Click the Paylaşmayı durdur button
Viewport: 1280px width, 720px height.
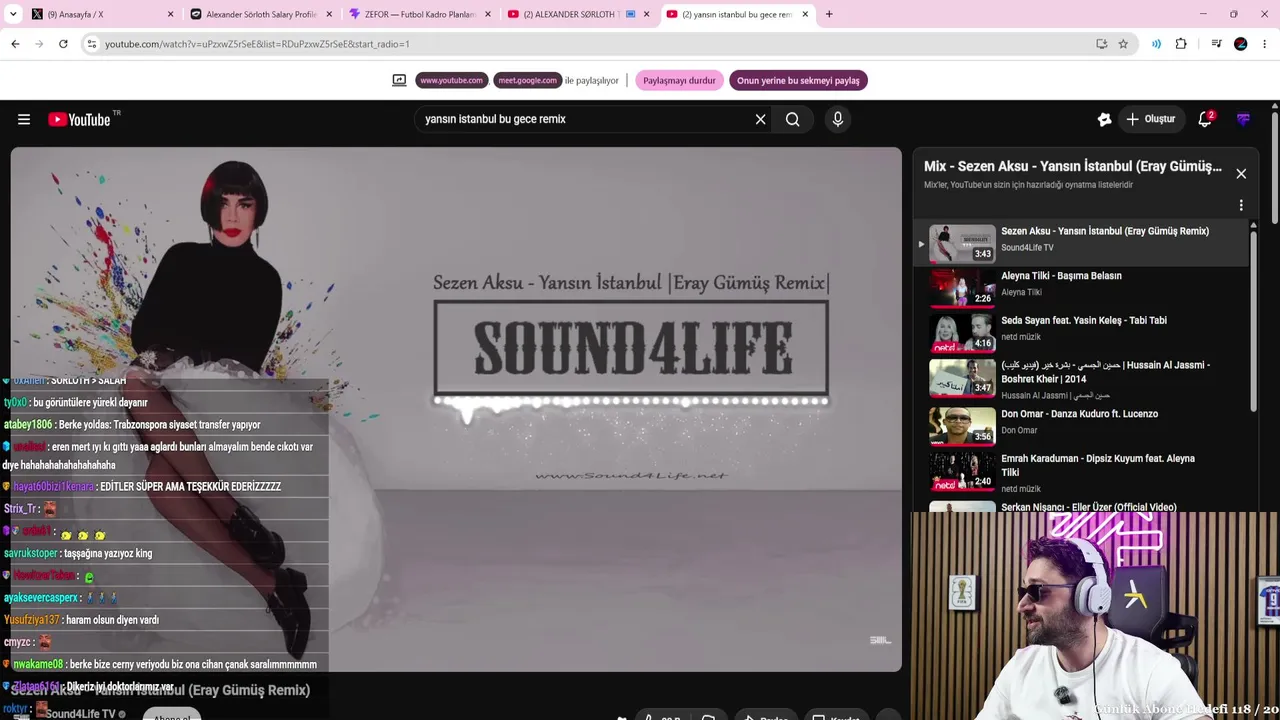pos(680,80)
